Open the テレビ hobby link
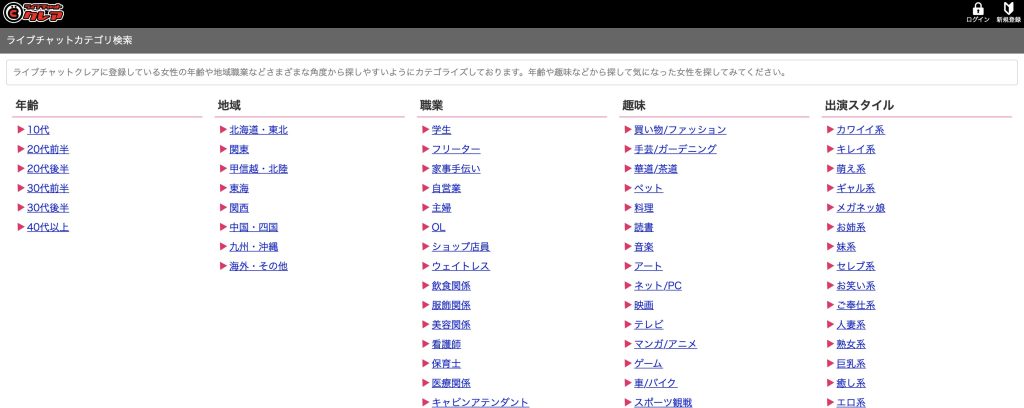The width and height of the screenshot is (1024, 408). 648,325
